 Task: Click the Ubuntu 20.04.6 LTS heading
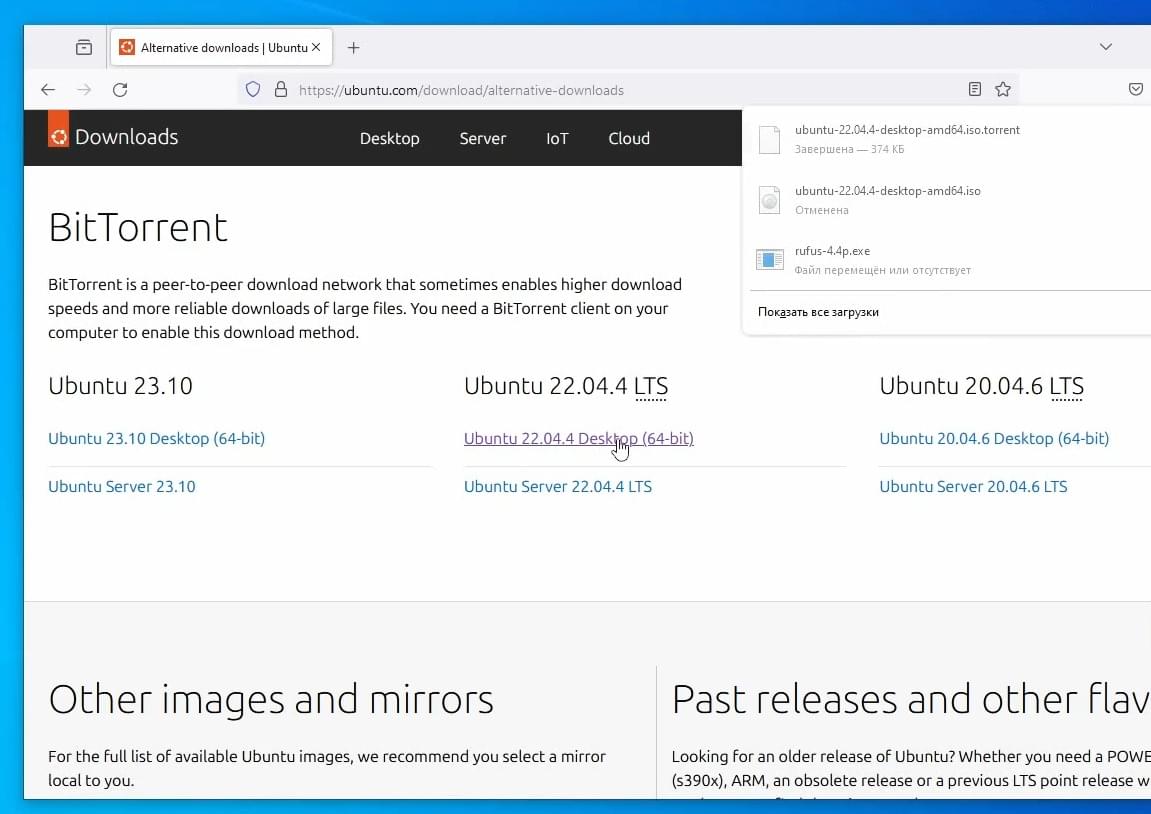tap(981, 385)
